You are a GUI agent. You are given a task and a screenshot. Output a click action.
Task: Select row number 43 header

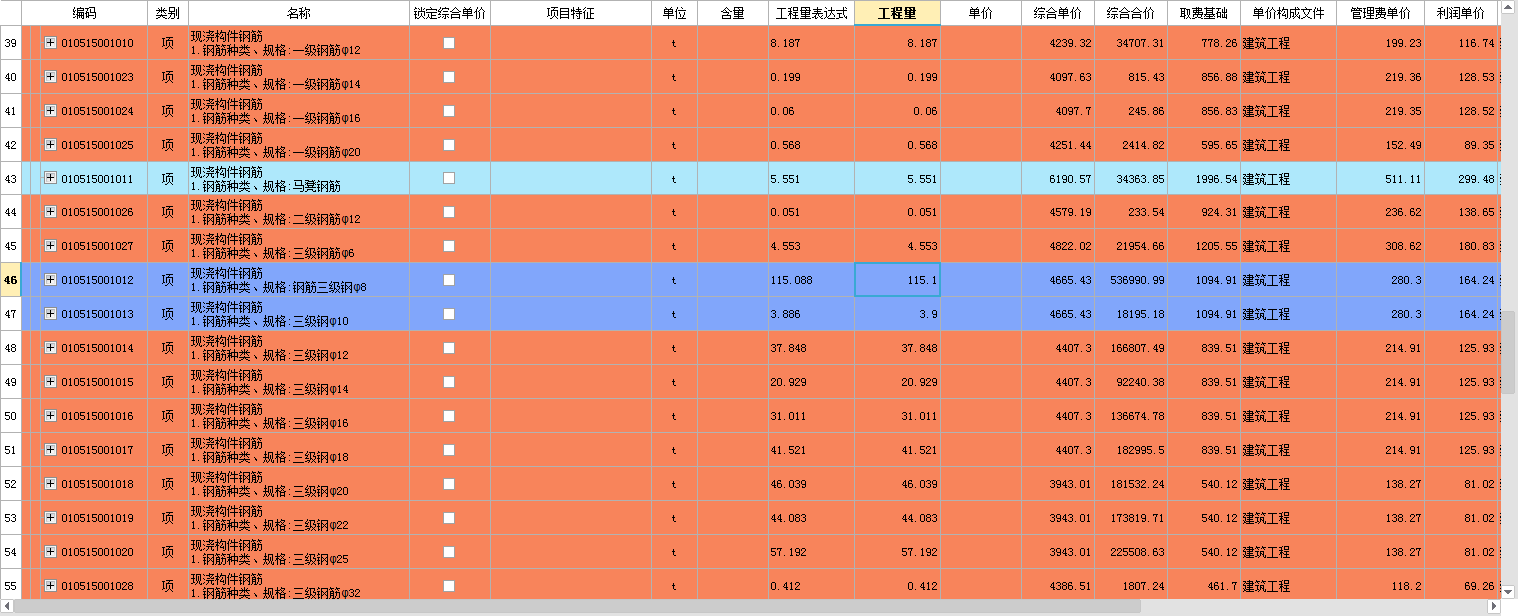[11, 178]
